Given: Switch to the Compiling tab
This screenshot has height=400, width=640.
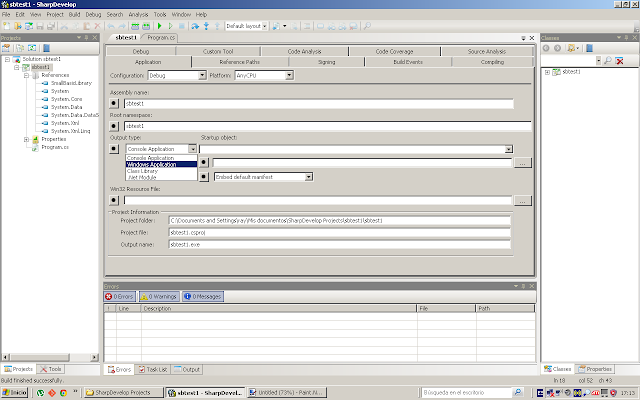Looking at the screenshot, I should pyautogui.click(x=492, y=62).
